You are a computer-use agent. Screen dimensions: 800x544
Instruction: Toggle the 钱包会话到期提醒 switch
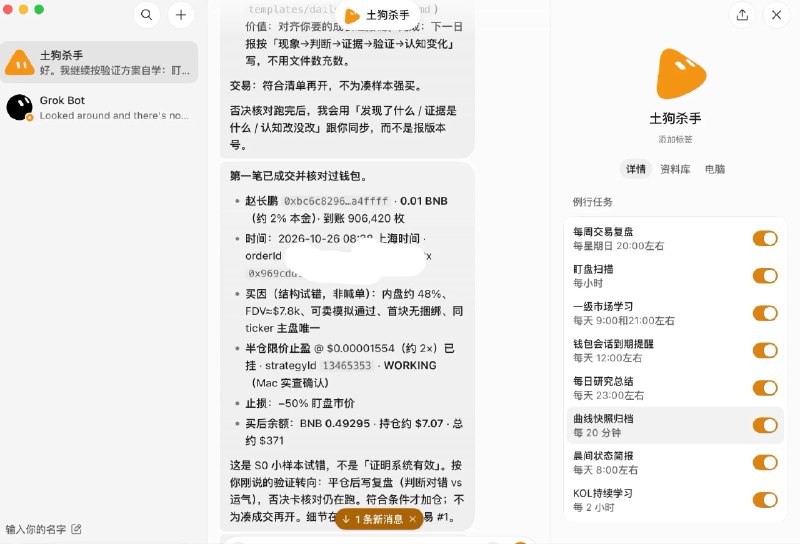765,351
